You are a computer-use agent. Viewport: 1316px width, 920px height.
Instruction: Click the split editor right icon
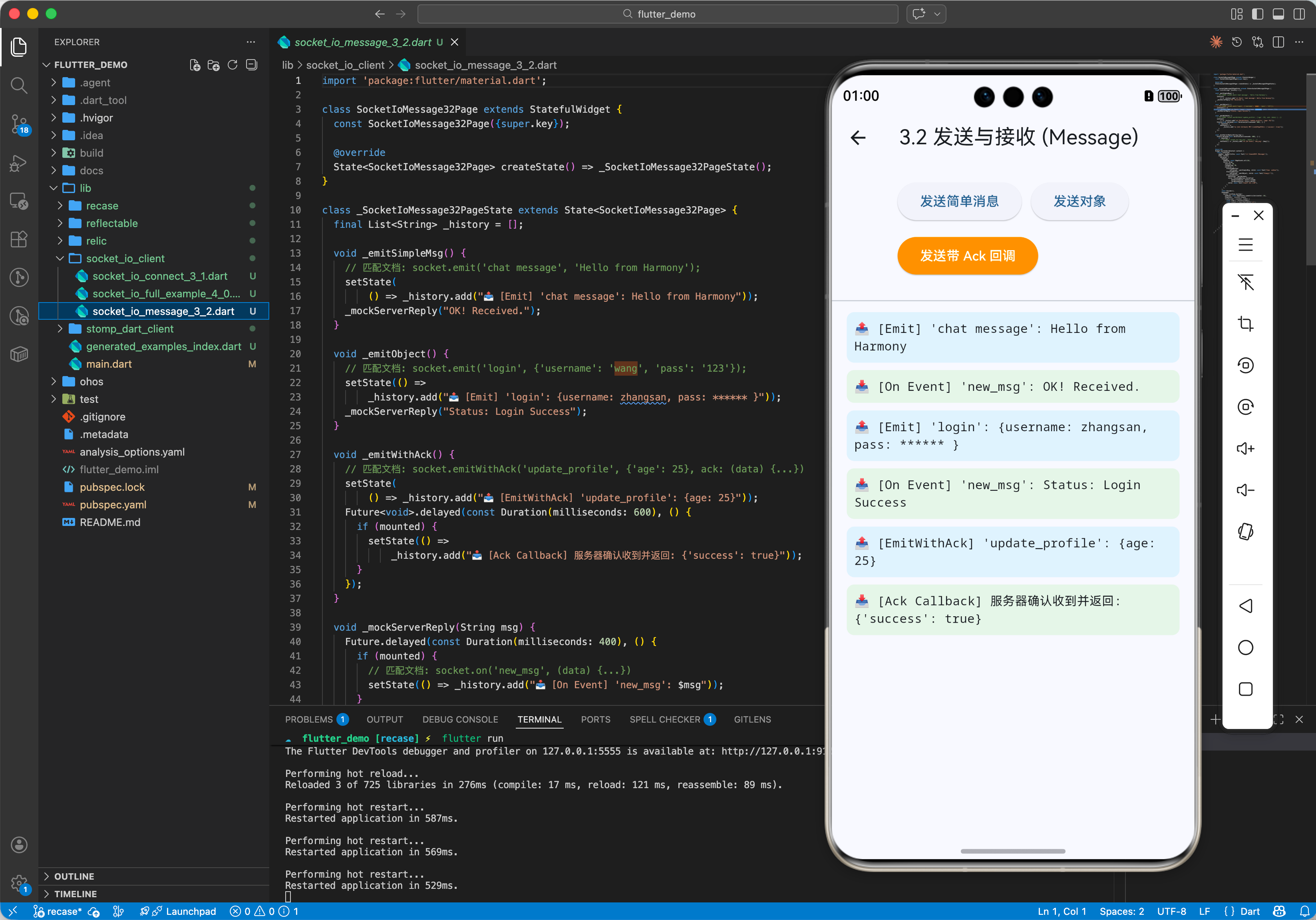pyautogui.click(x=1278, y=42)
